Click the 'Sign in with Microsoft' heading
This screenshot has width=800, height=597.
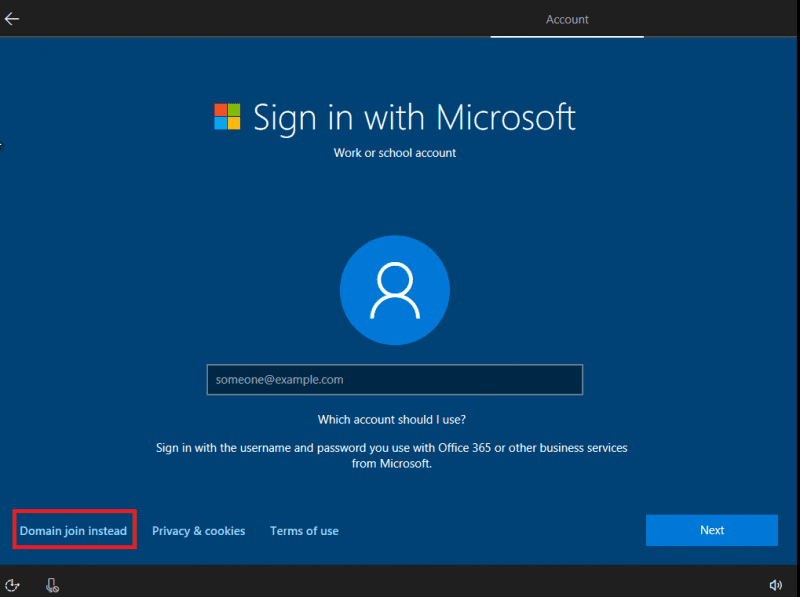pyautogui.click(x=414, y=117)
